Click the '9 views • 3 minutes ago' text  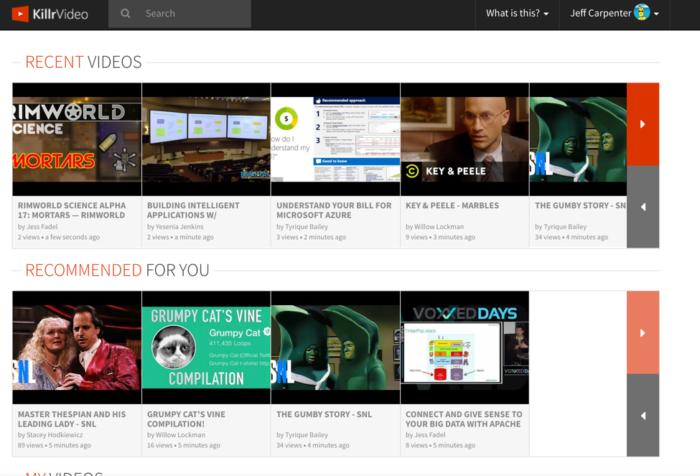click(x=440, y=237)
